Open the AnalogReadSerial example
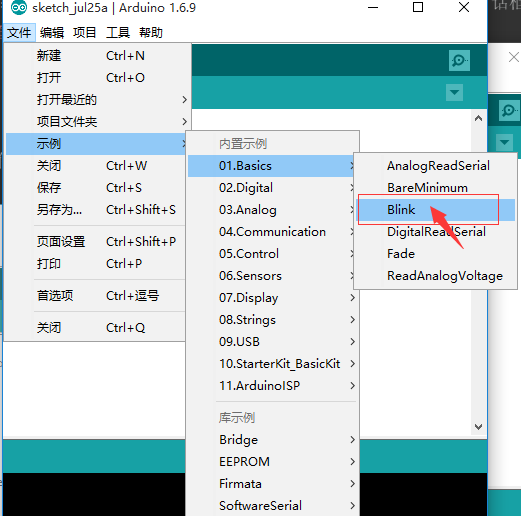Image resolution: width=521 pixels, height=516 pixels. 436,166
